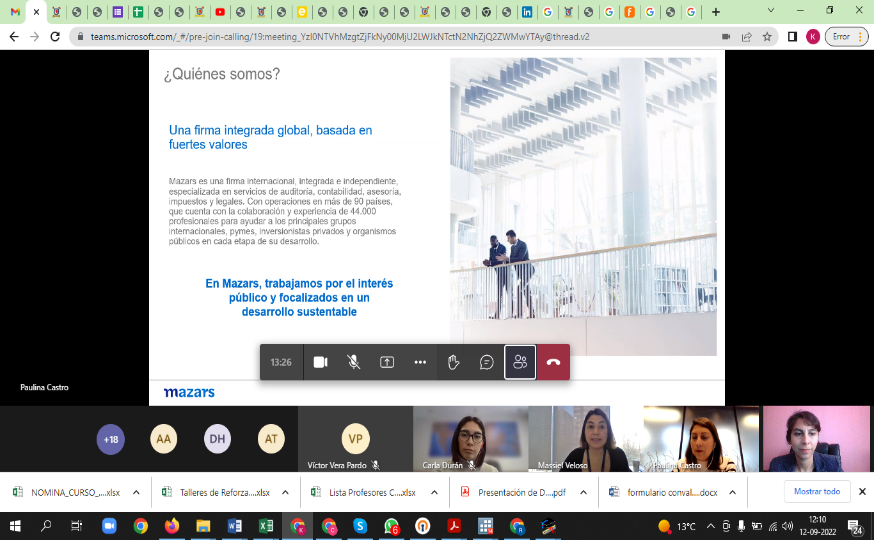The height and width of the screenshot is (540, 874).
Task: Expand options for NOMINA_CURSO xlsx download
Action: pyautogui.click(x=136, y=492)
